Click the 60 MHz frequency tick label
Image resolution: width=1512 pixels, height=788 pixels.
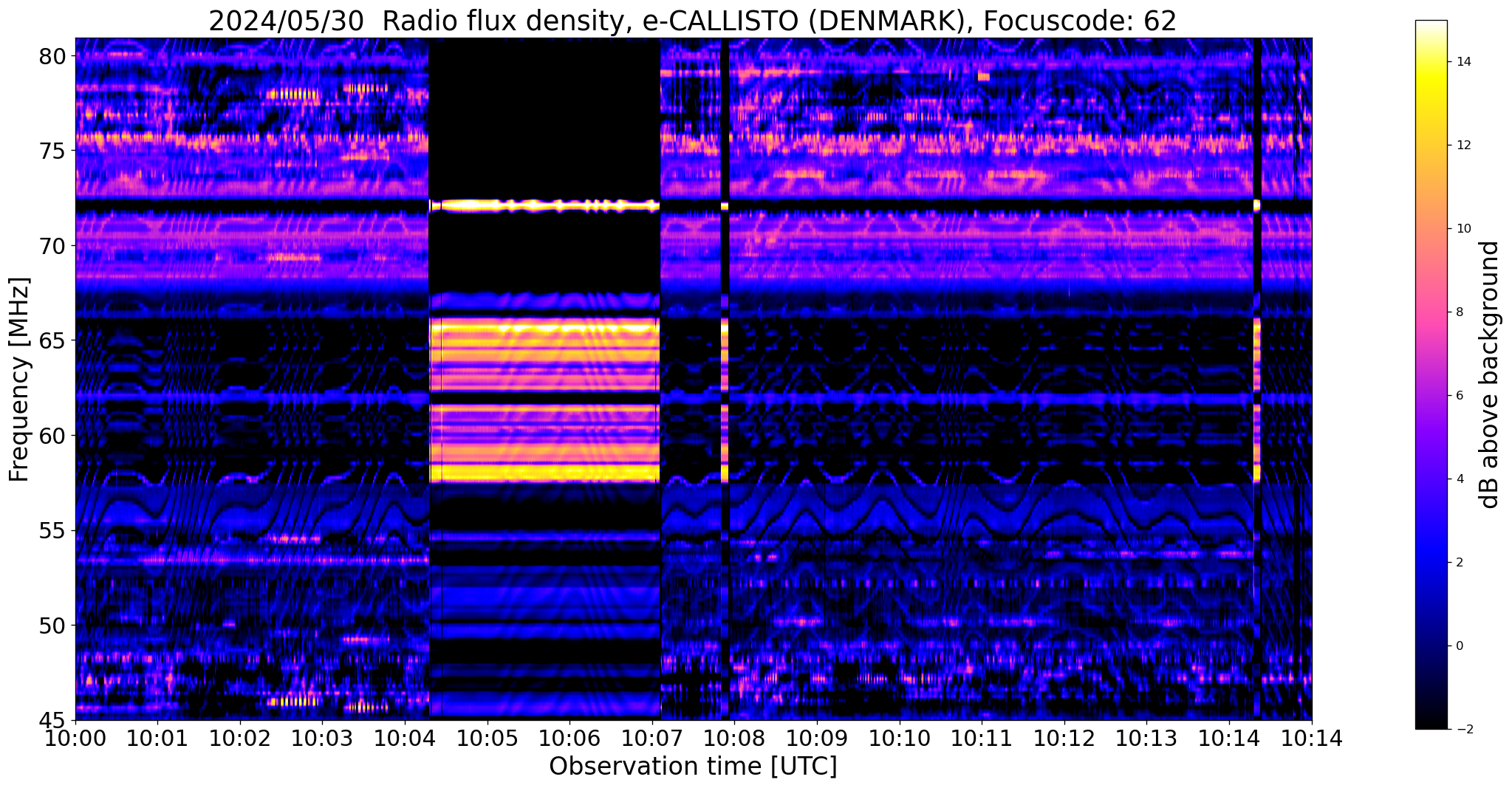click(52, 436)
